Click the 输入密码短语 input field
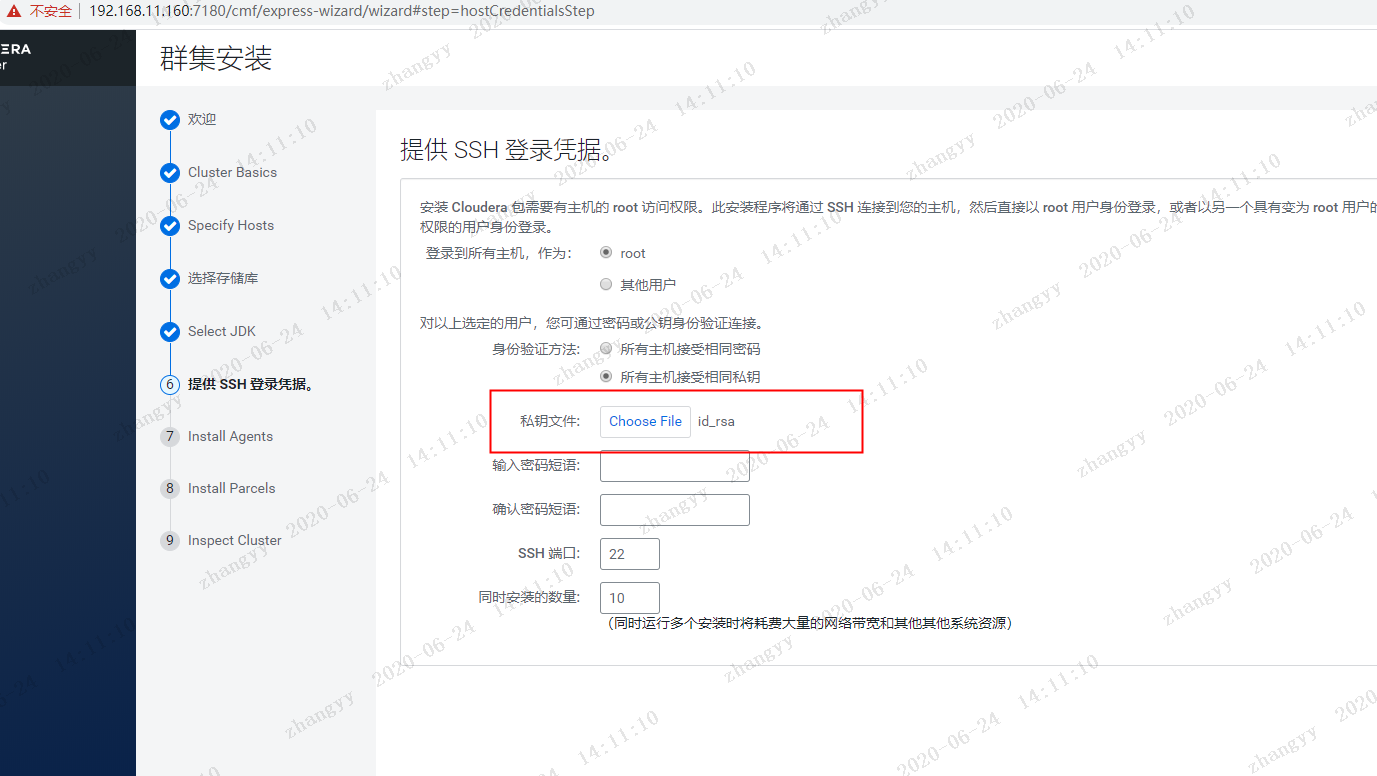Viewport: 1377px width, 776px height. click(x=675, y=466)
